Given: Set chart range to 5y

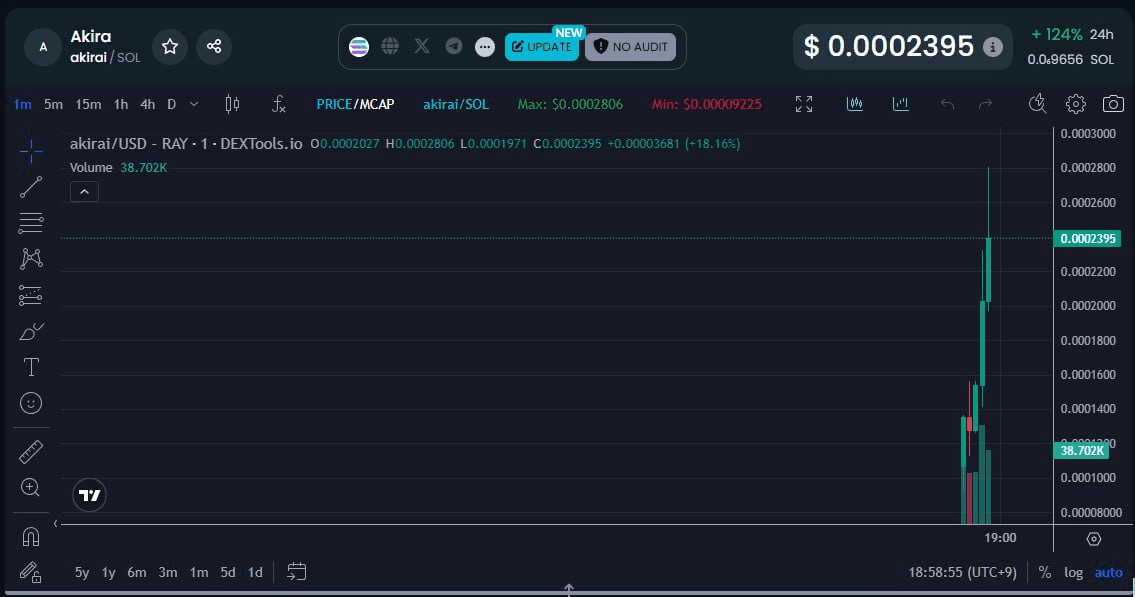Looking at the screenshot, I should point(82,572).
